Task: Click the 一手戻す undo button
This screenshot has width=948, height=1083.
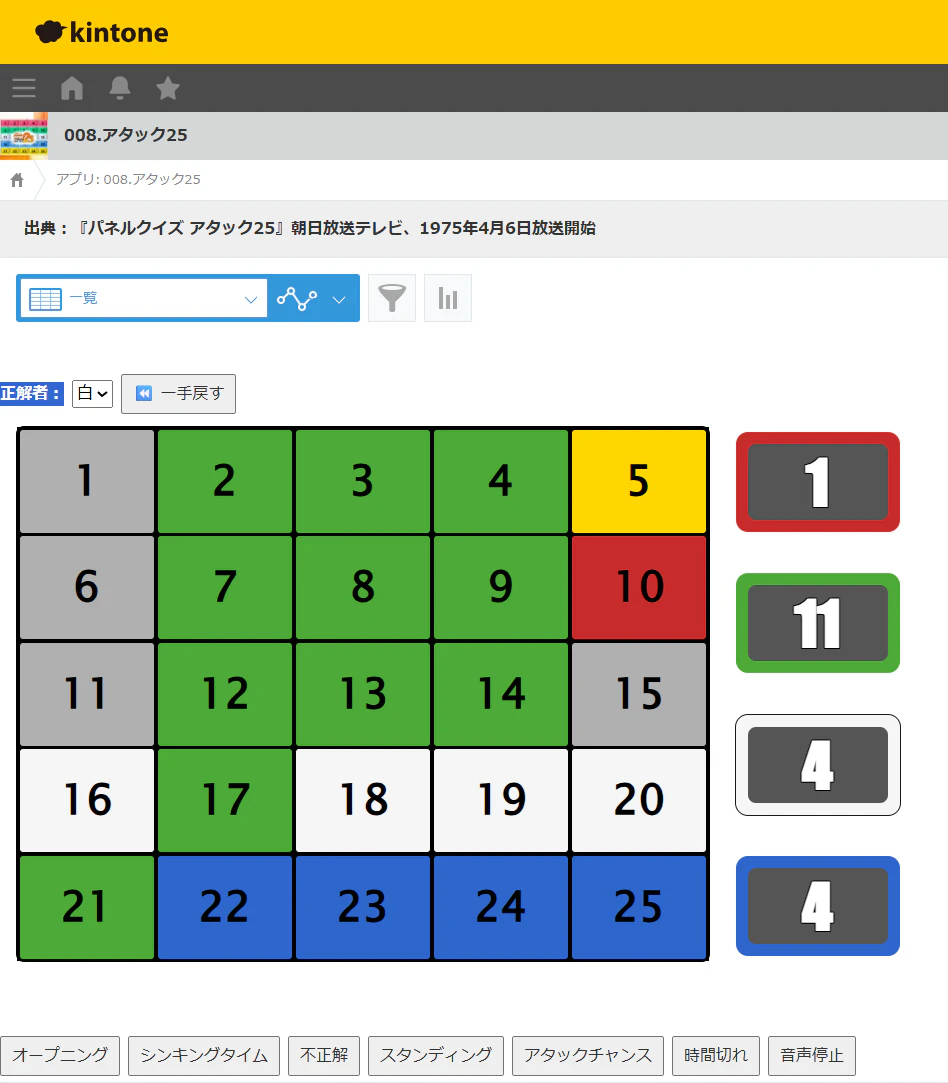Action: (178, 394)
